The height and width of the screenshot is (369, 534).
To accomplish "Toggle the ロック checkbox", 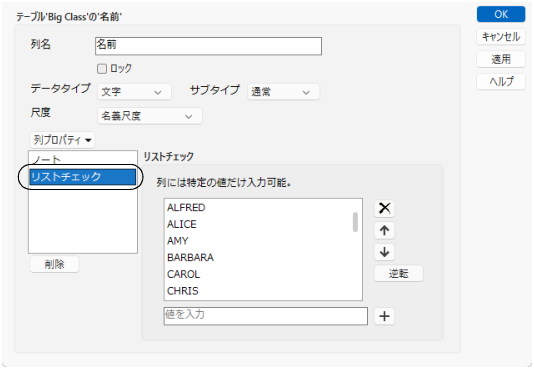I will (x=102, y=69).
